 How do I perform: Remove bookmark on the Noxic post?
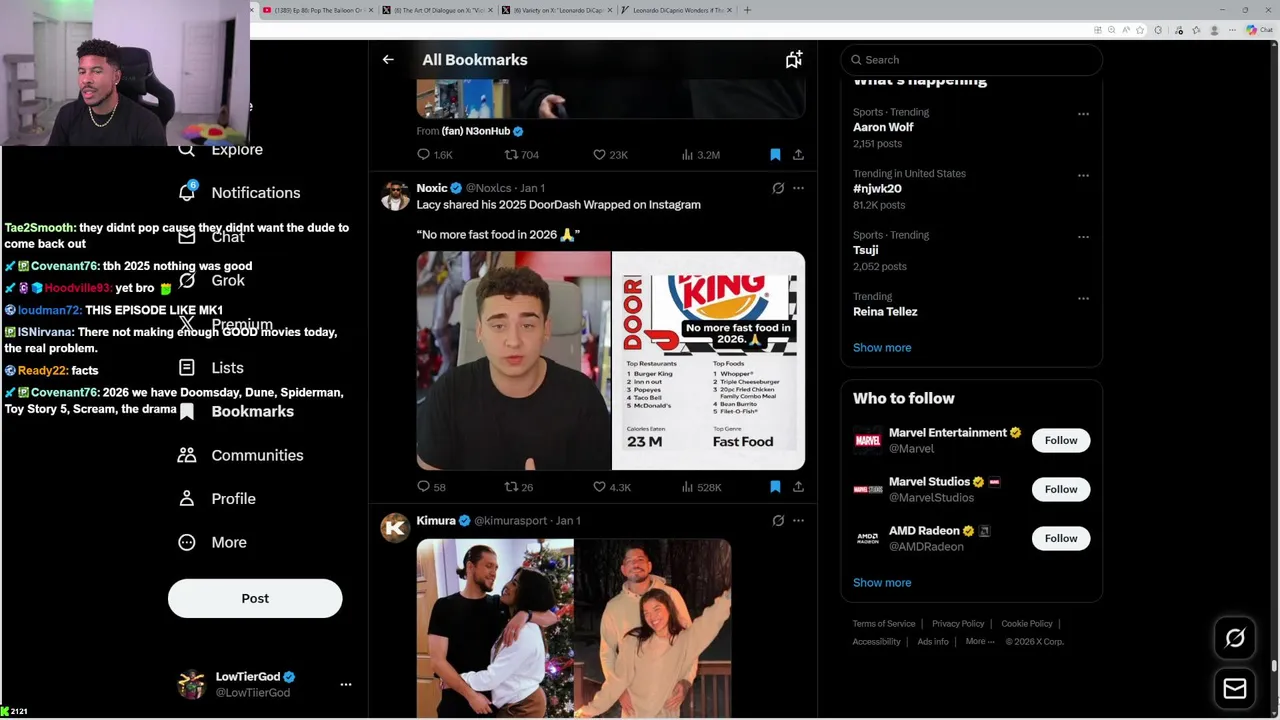775,487
